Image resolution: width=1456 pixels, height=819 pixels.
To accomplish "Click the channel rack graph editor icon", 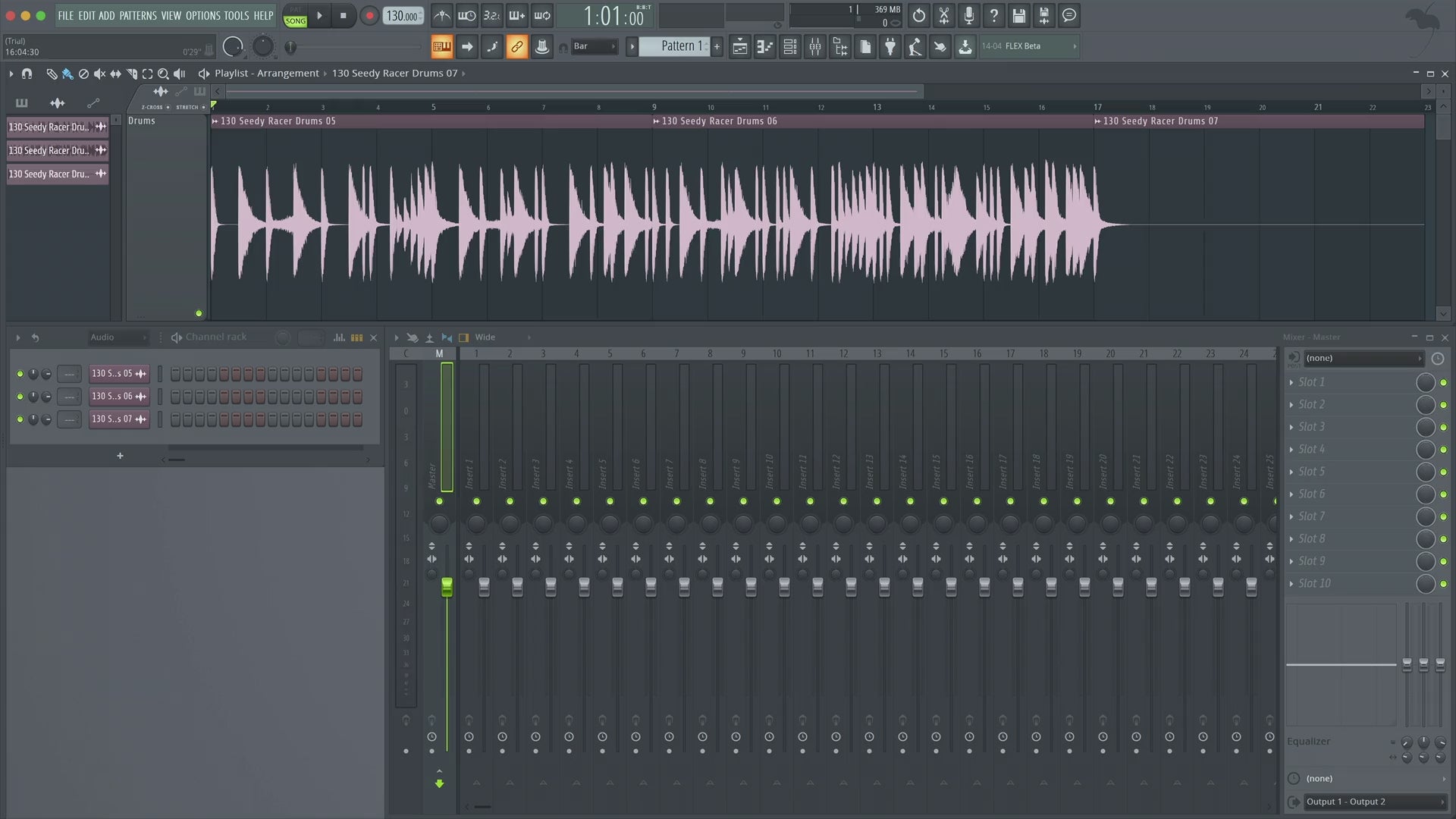I will pos(339,337).
